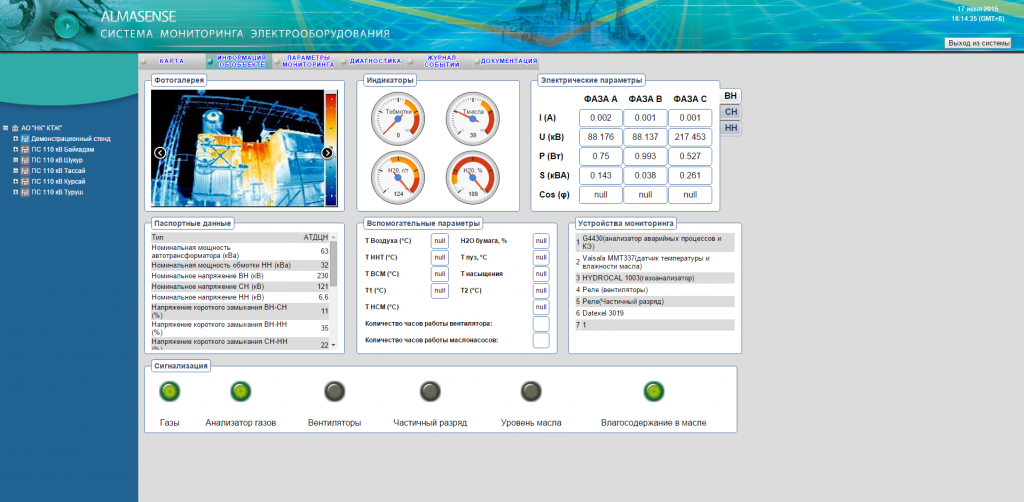The image size is (1024, 502).
Task: Click the green Газы alarm indicator
Action: [x=170, y=391]
